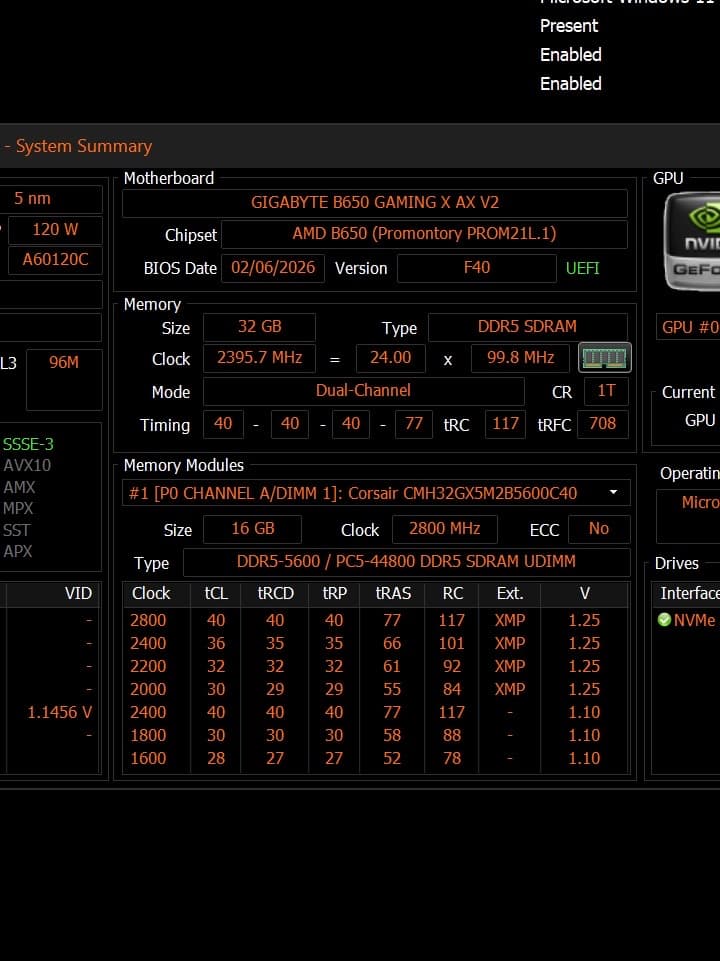Click the memory module icon next to 99.8 MHz
This screenshot has width=720, height=961.
[x=604, y=357]
